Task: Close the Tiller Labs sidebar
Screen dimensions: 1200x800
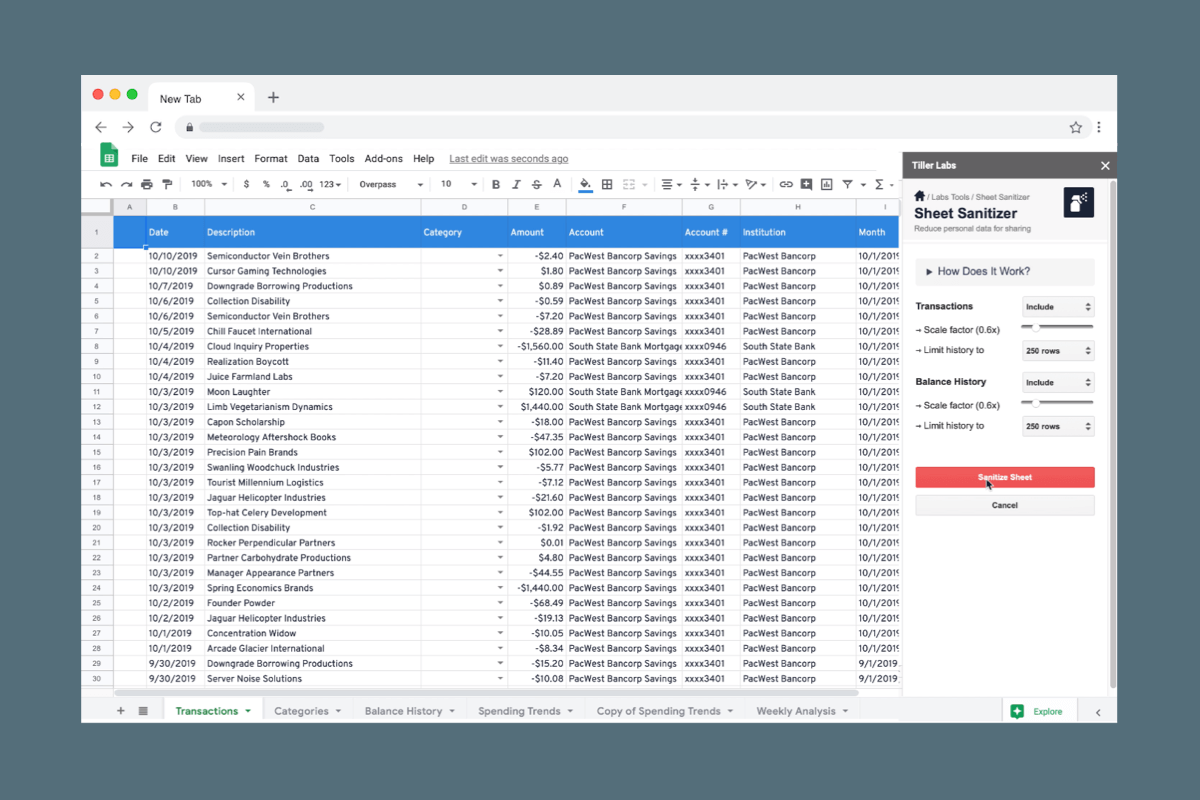Action: (x=1105, y=166)
